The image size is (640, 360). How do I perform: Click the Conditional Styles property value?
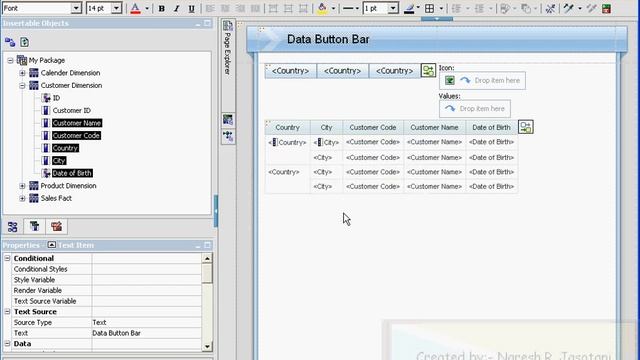pos(147,269)
